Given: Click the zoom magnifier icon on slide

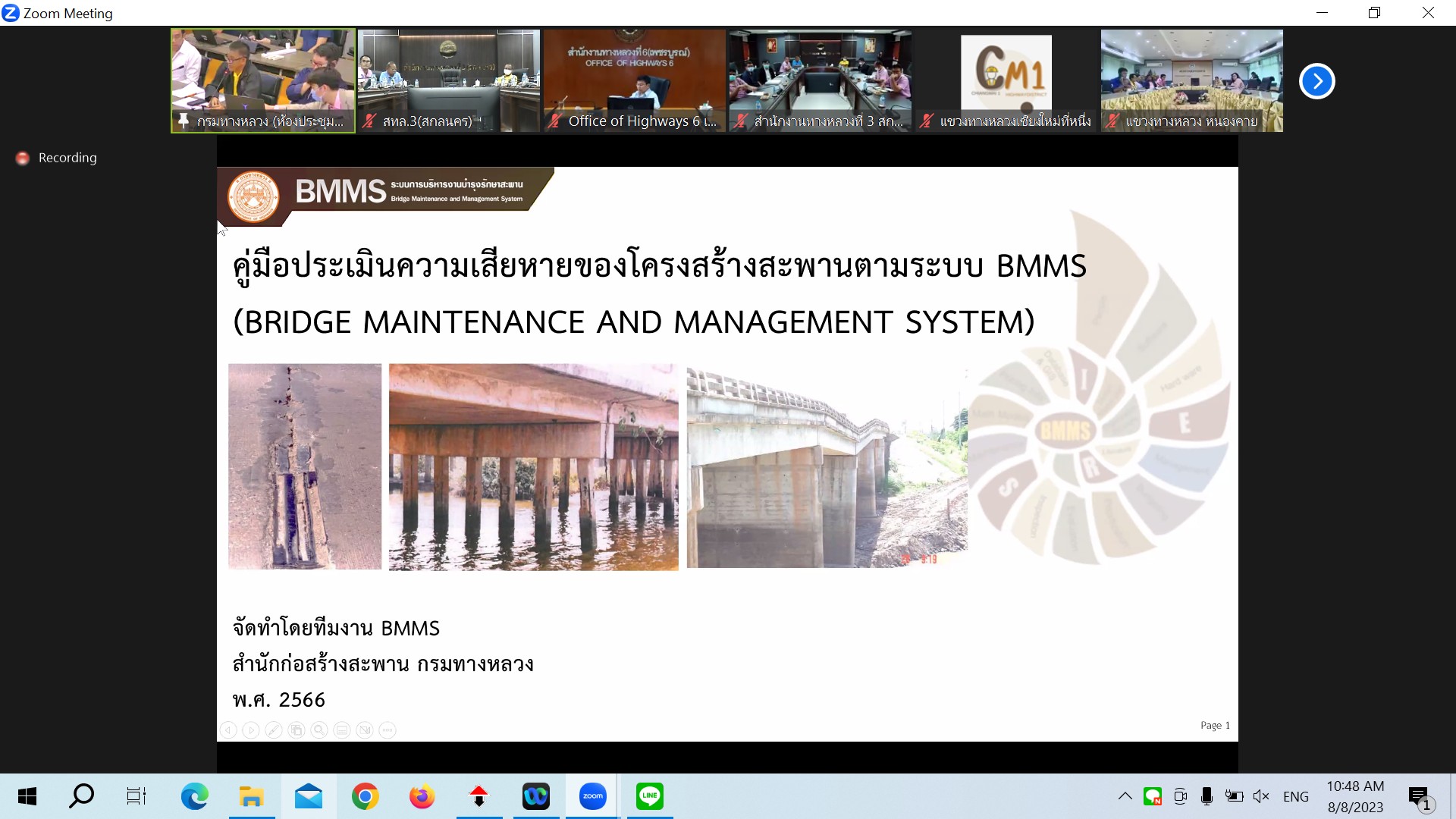Looking at the screenshot, I should 319,730.
